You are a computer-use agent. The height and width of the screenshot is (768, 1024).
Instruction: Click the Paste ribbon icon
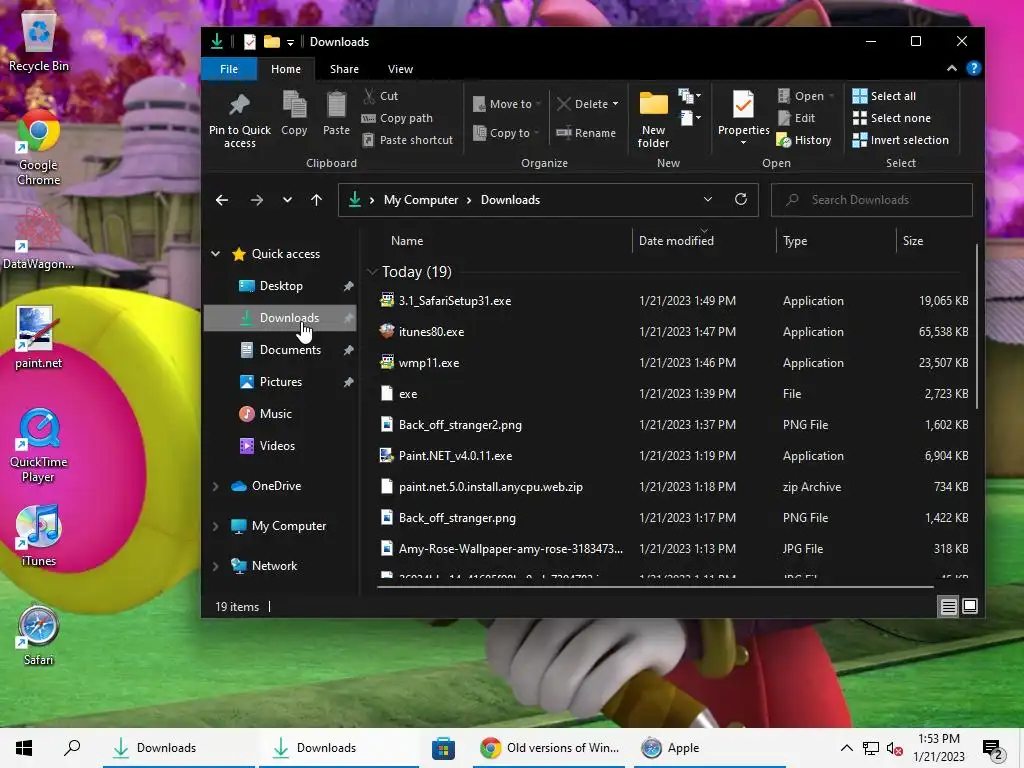point(336,113)
